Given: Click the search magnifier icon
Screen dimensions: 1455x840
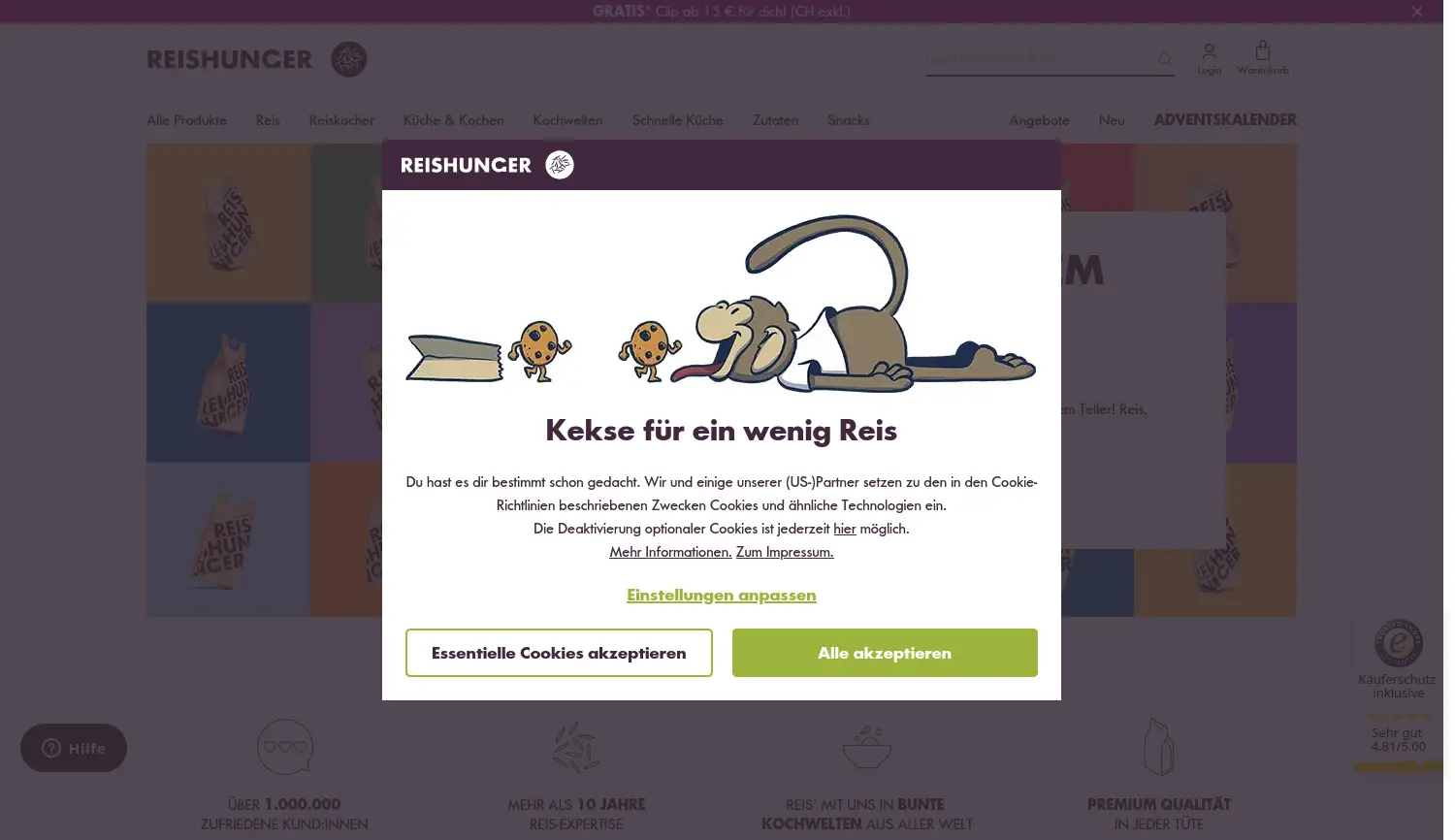Looking at the screenshot, I should click(x=1165, y=59).
